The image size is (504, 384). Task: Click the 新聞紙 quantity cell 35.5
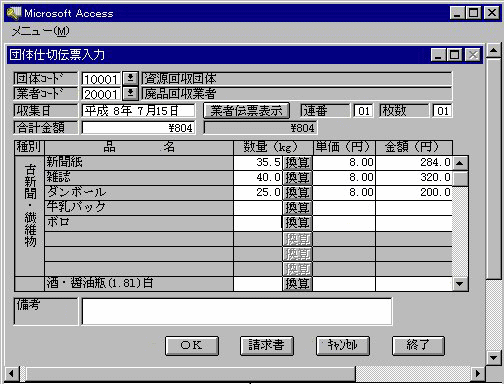coord(258,163)
